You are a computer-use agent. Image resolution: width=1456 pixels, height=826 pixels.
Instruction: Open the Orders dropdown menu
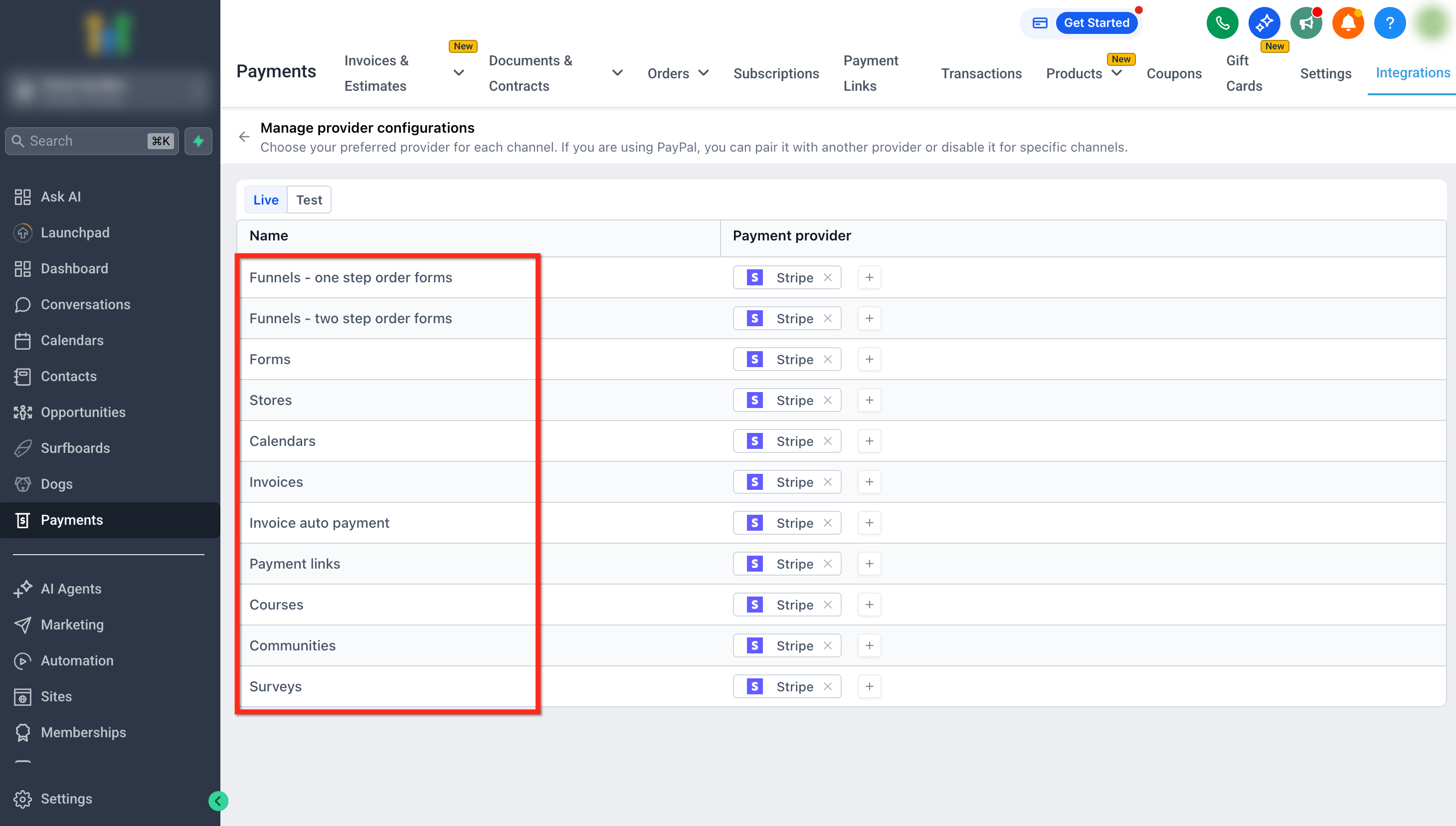678,73
